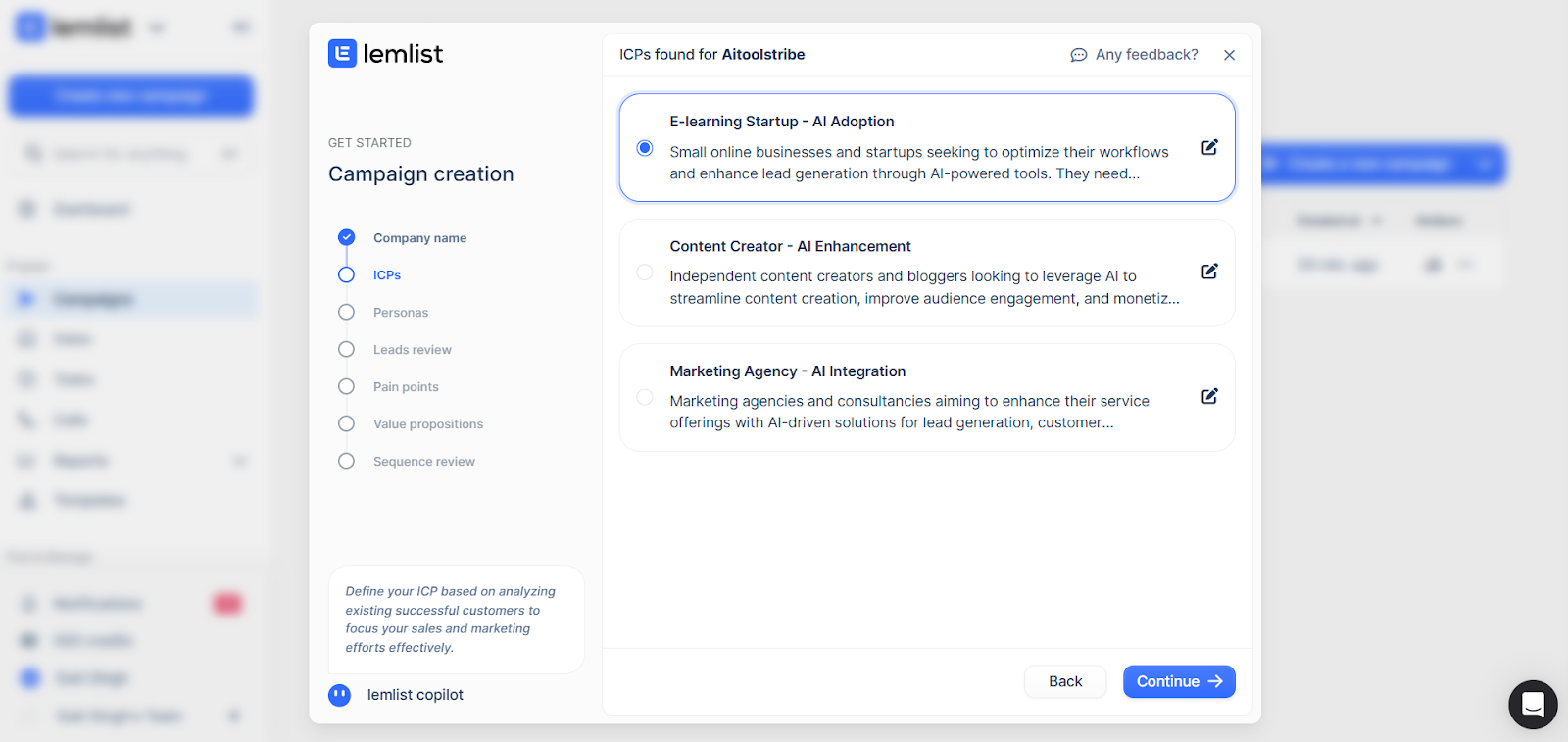This screenshot has height=742, width=1568.
Task: Close the ICPs dialog
Action: pyautogui.click(x=1229, y=55)
